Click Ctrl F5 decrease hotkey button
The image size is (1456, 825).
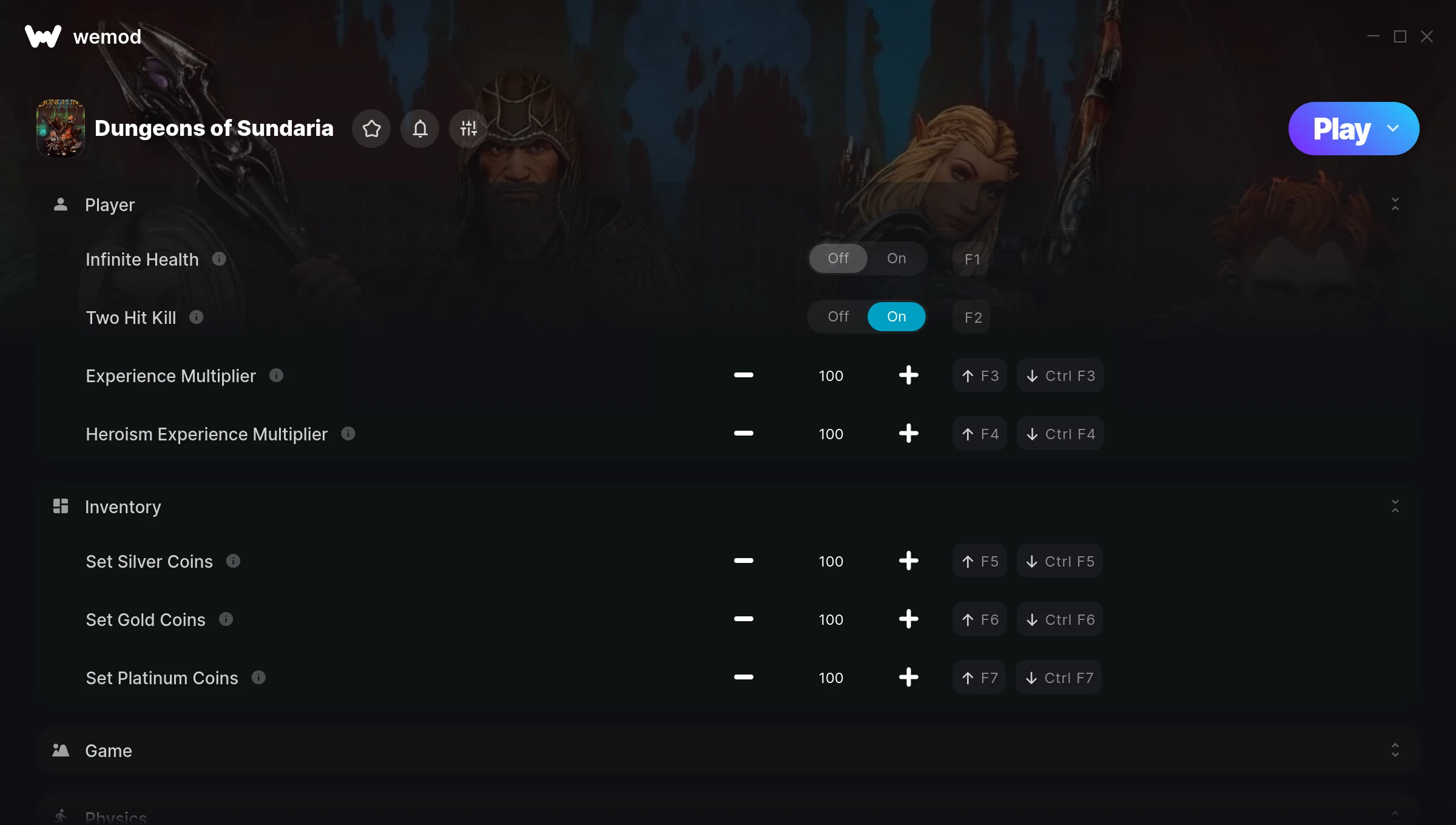tap(1060, 561)
